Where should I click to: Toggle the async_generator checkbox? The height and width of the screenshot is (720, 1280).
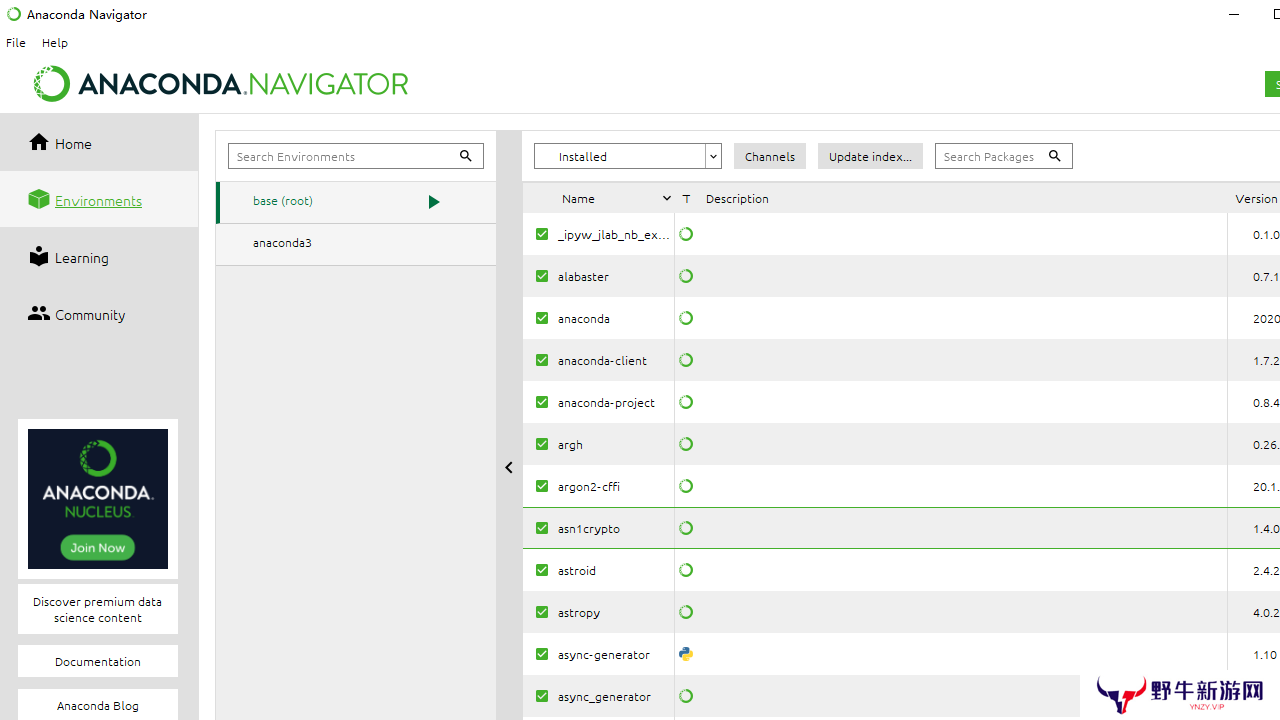542,696
